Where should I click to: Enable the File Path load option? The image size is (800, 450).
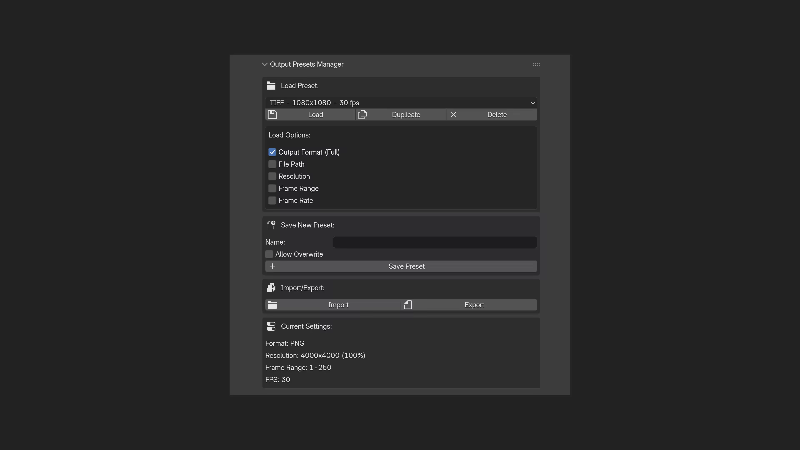point(272,164)
